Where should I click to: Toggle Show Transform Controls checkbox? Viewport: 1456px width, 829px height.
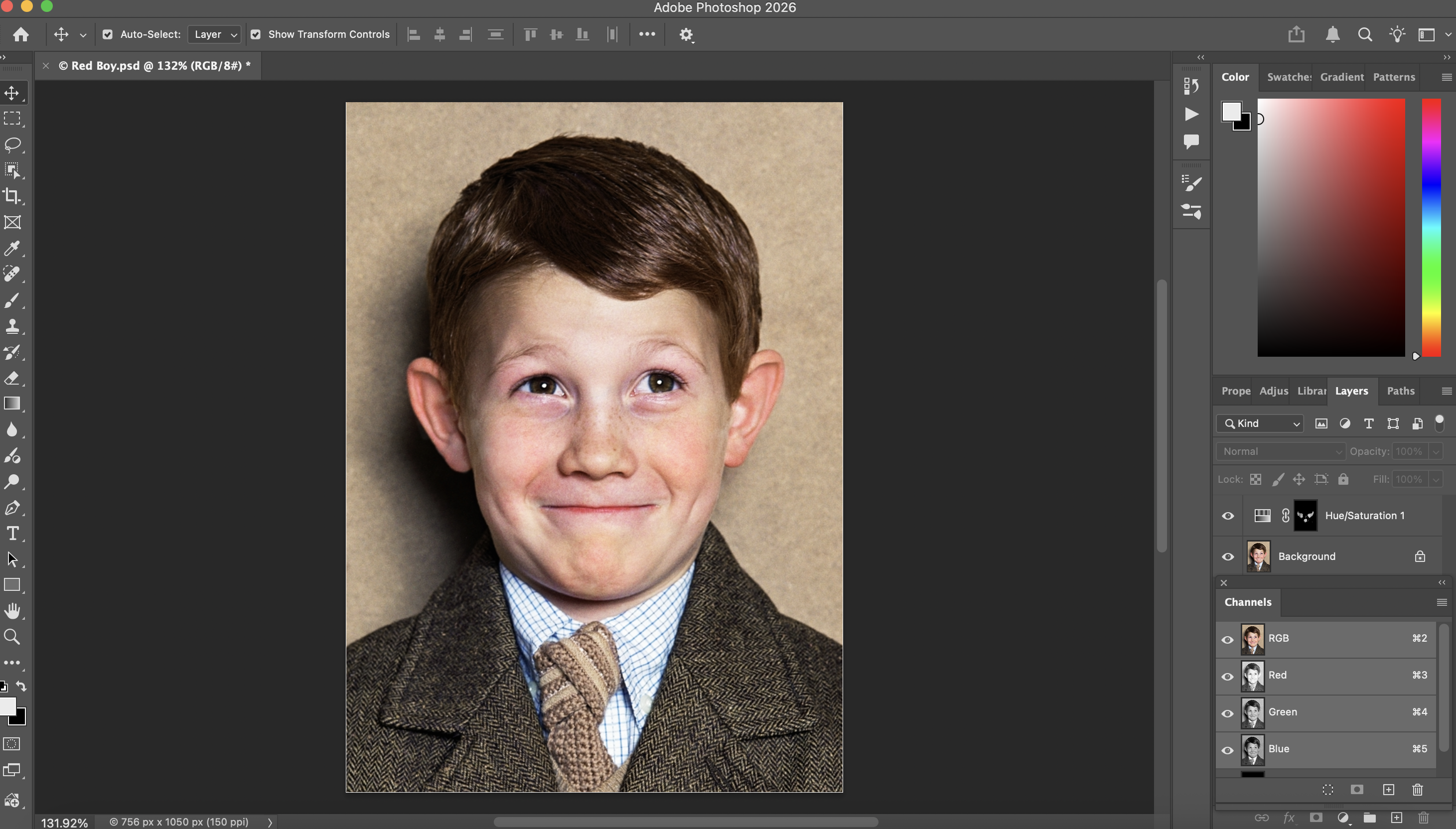pyautogui.click(x=256, y=35)
